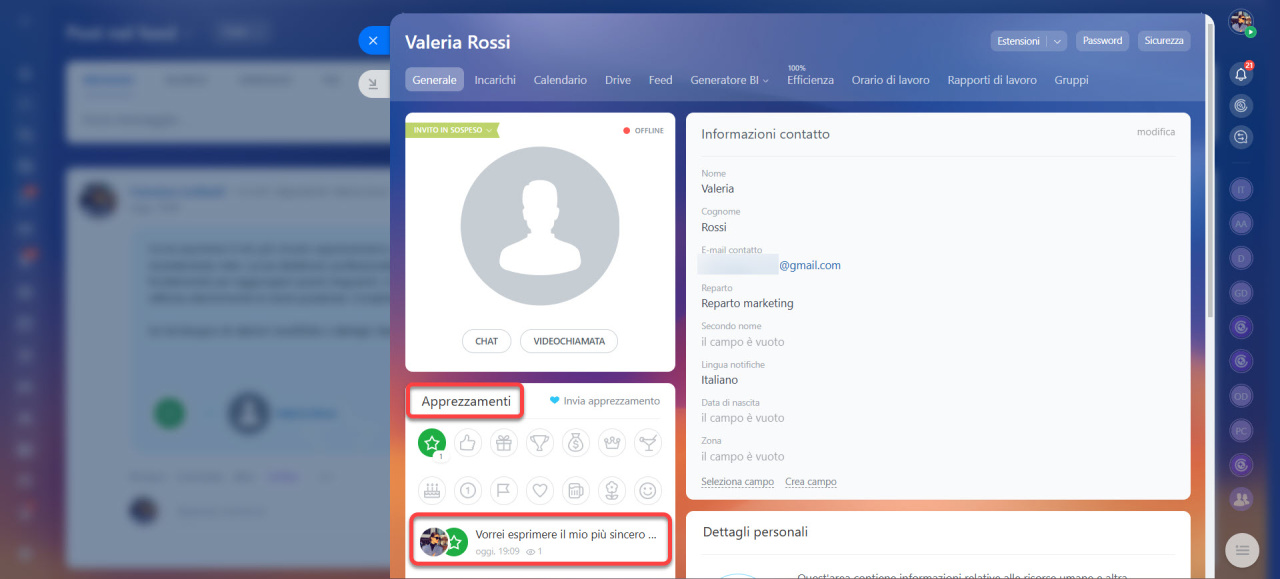Choose the money bag appreciation icon
This screenshot has width=1280, height=579.
click(x=576, y=443)
